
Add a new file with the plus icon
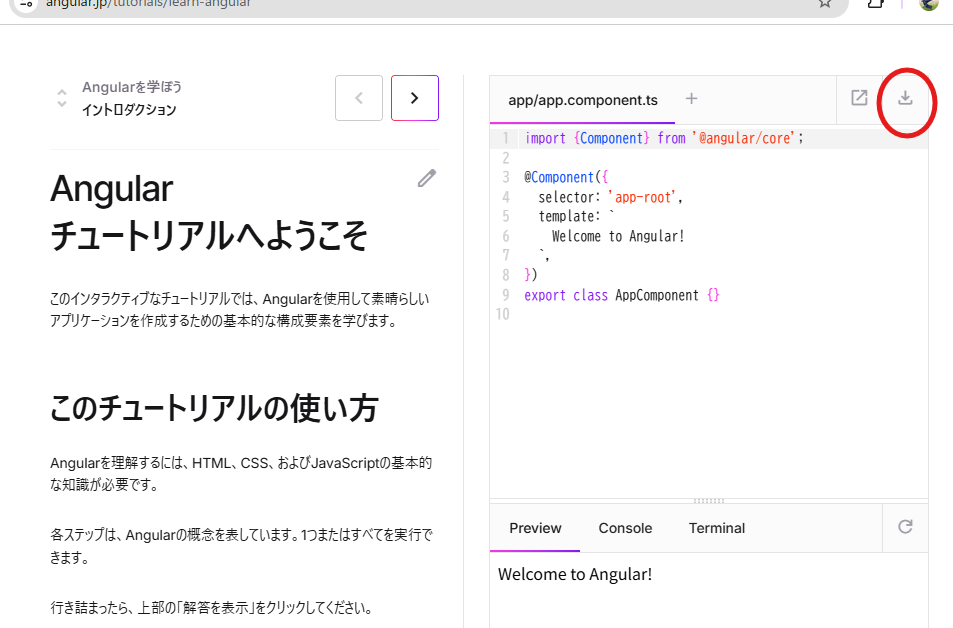pyautogui.click(x=691, y=99)
